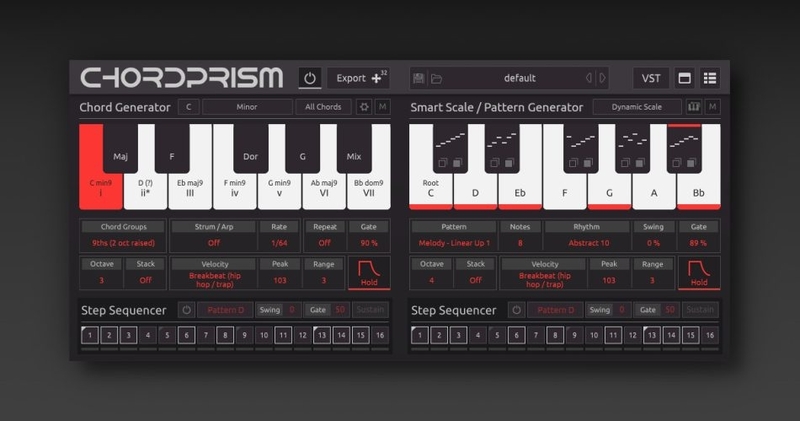
Task: Select pattern on black key between F and G
Action: pyautogui.click(x=581, y=140)
